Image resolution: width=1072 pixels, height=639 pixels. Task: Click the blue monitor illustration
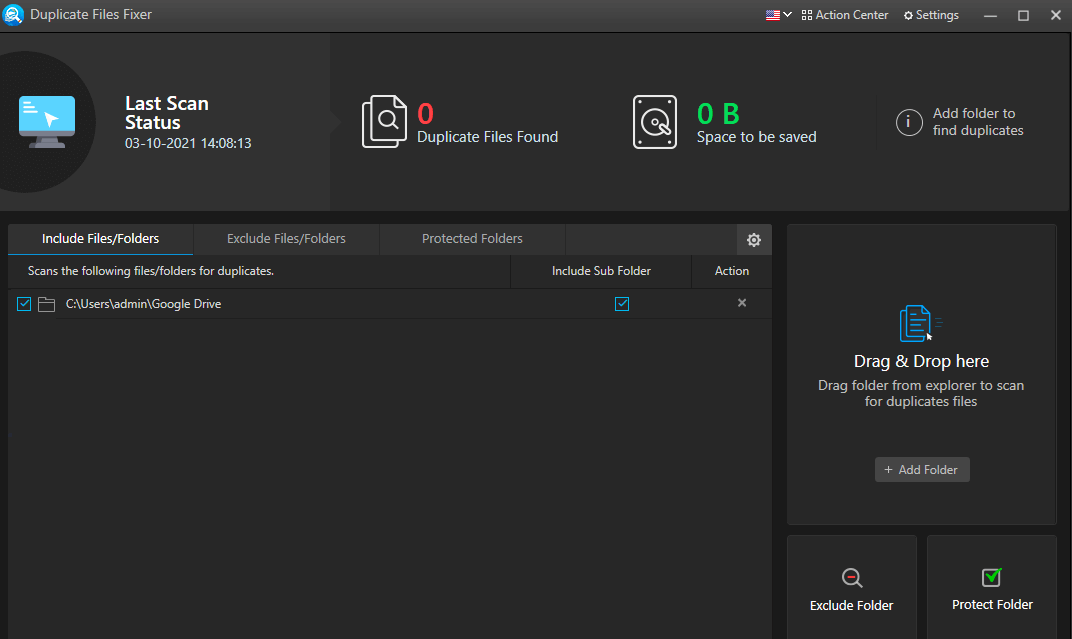pos(47,119)
